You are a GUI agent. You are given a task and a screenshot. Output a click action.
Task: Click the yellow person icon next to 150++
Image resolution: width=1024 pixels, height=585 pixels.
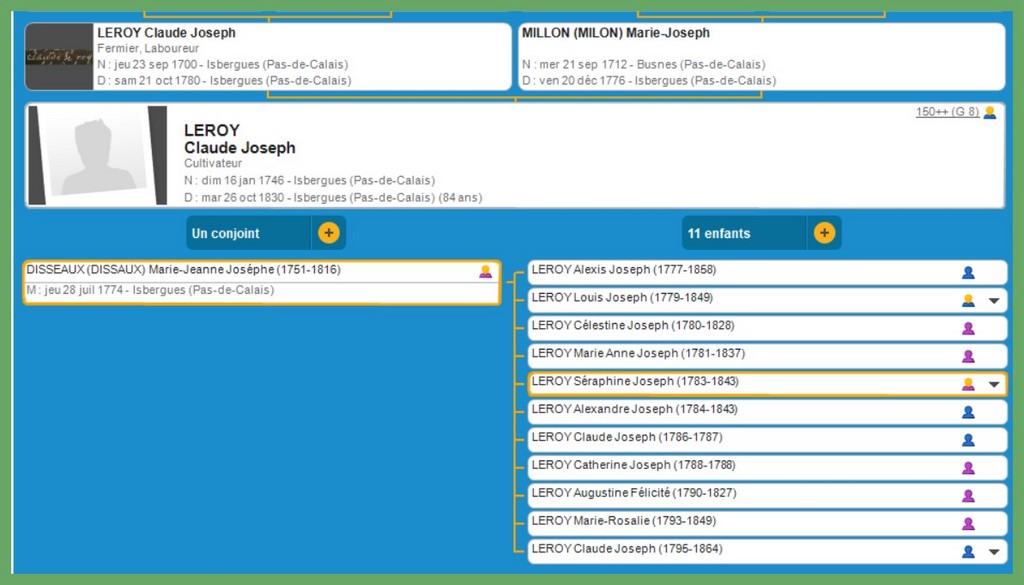pos(989,113)
